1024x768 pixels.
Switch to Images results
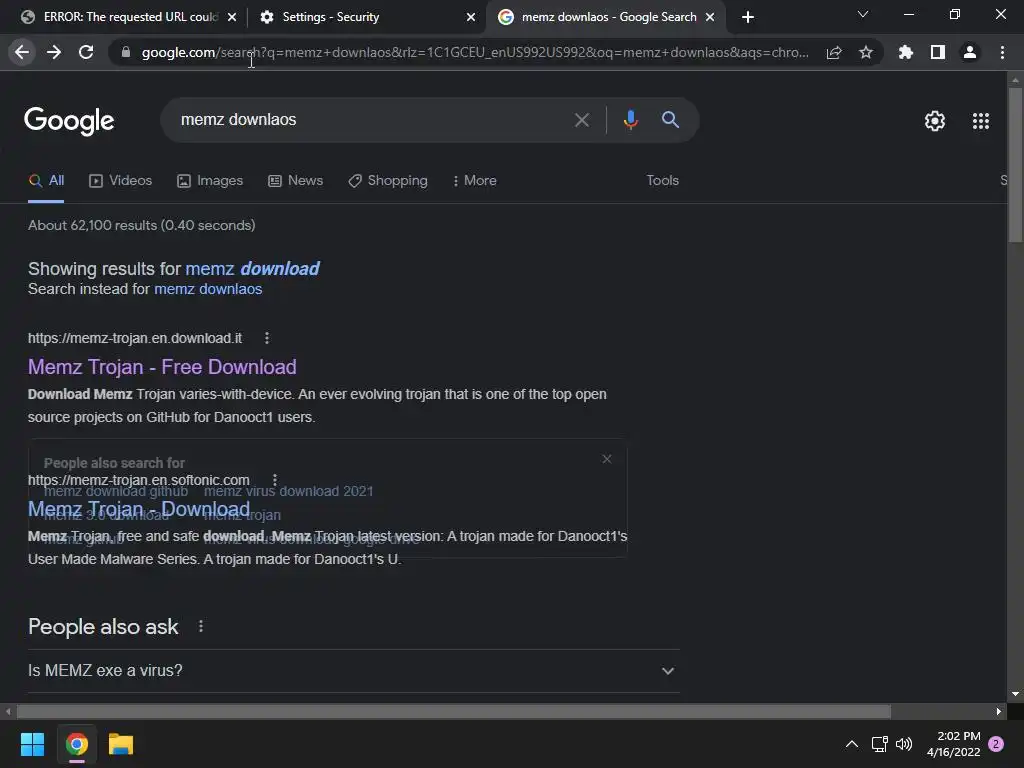(x=210, y=181)
